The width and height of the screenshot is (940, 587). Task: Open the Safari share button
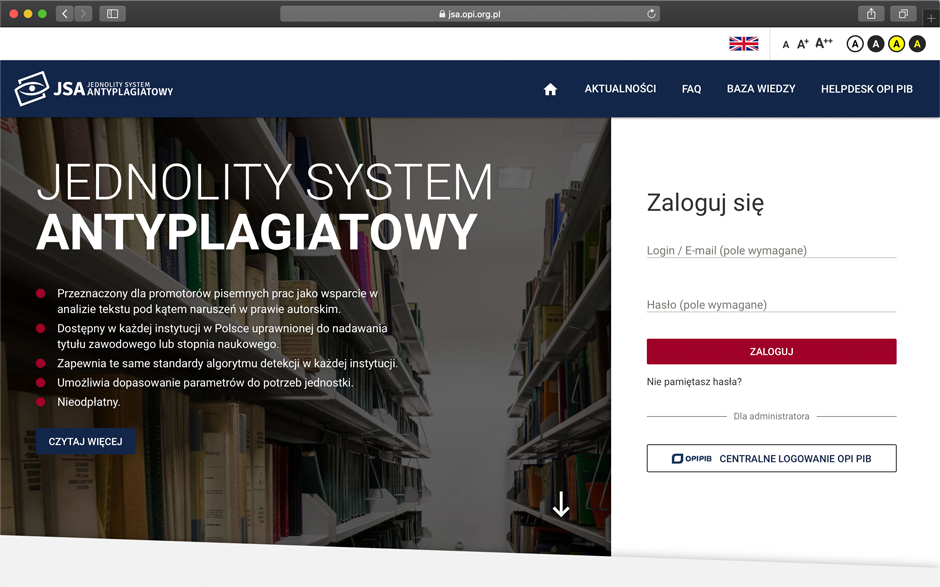point(871,13)
